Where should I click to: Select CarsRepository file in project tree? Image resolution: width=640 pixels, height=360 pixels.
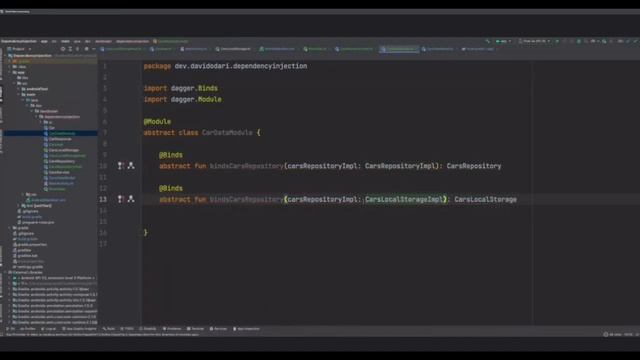[x=60, y=161]
